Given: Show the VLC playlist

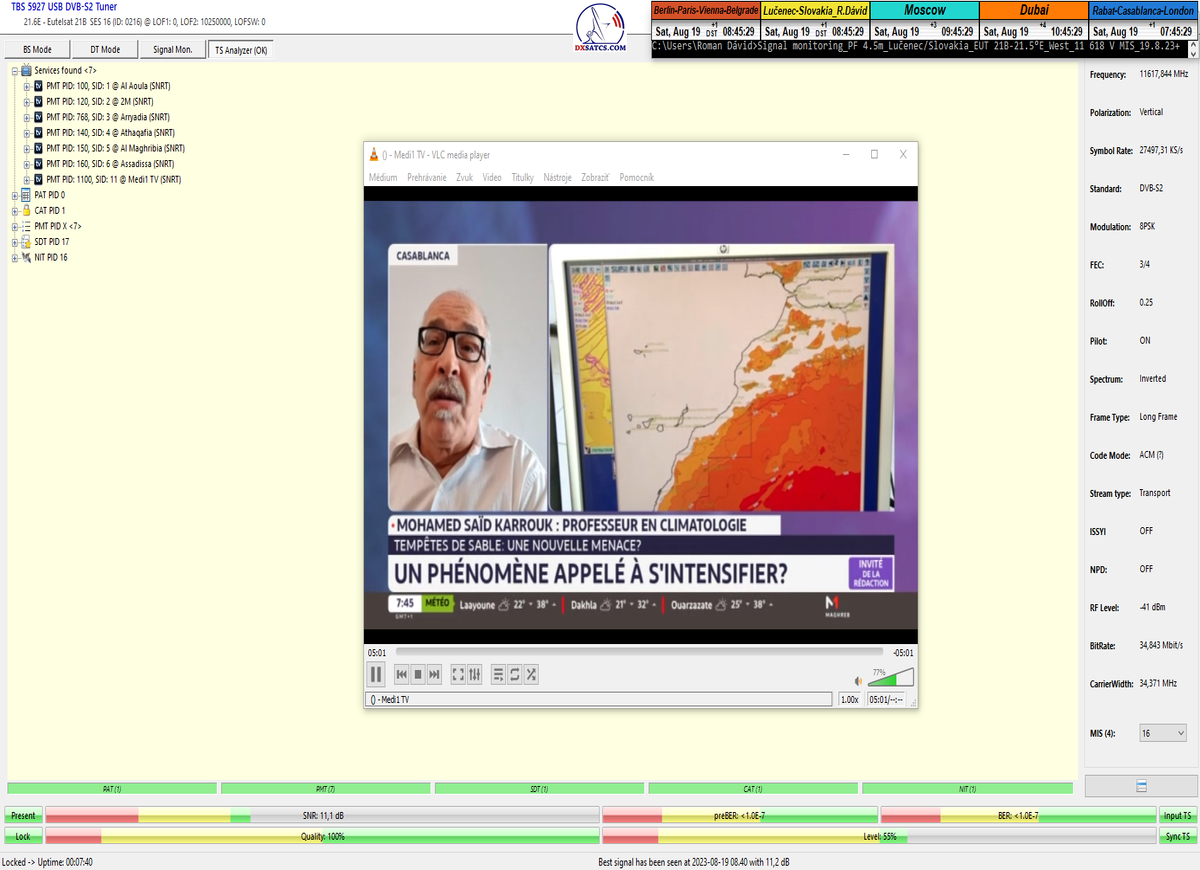Looking at the screenshot, I should (x=498, y=675).
